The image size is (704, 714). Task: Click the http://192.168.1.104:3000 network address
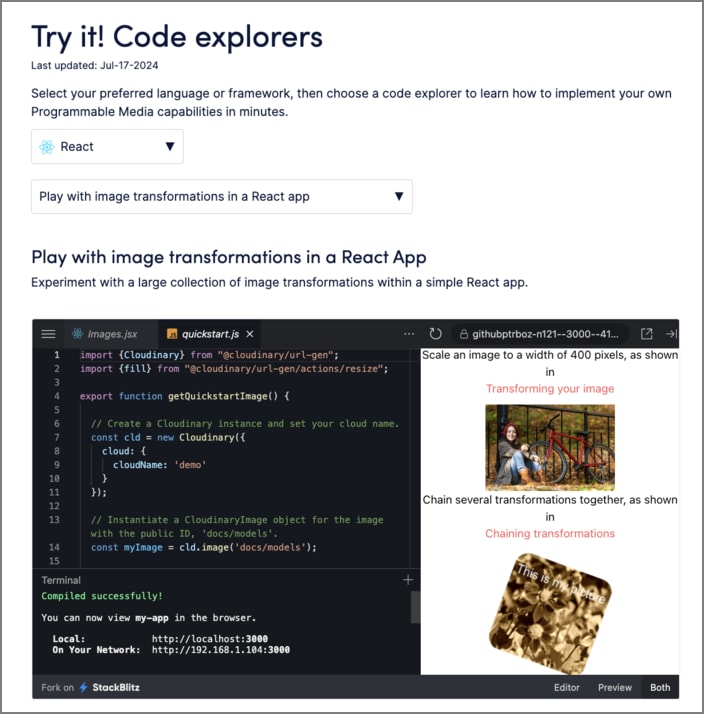tap(220, 650)
